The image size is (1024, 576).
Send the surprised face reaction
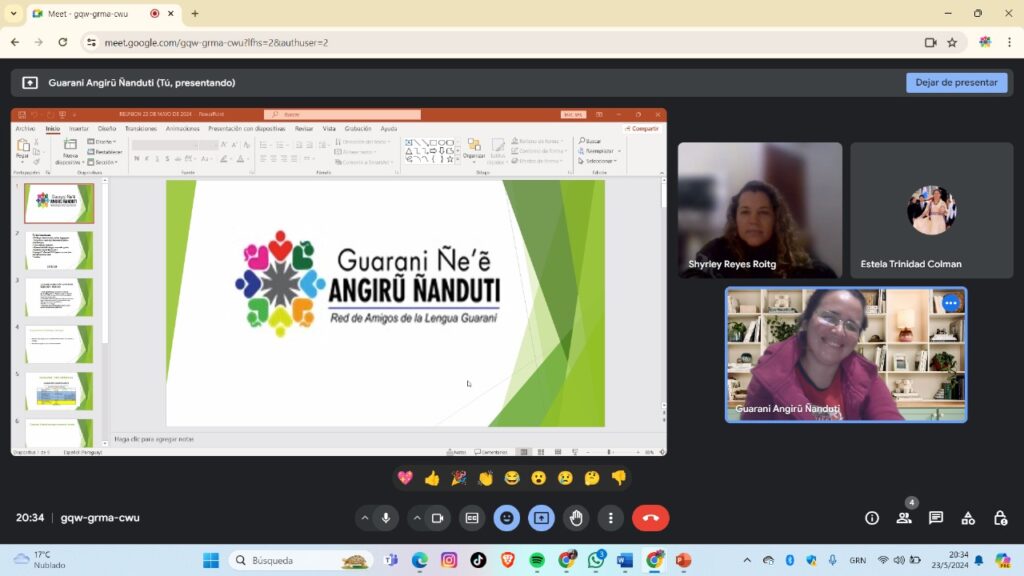click(x=539, y=478)
